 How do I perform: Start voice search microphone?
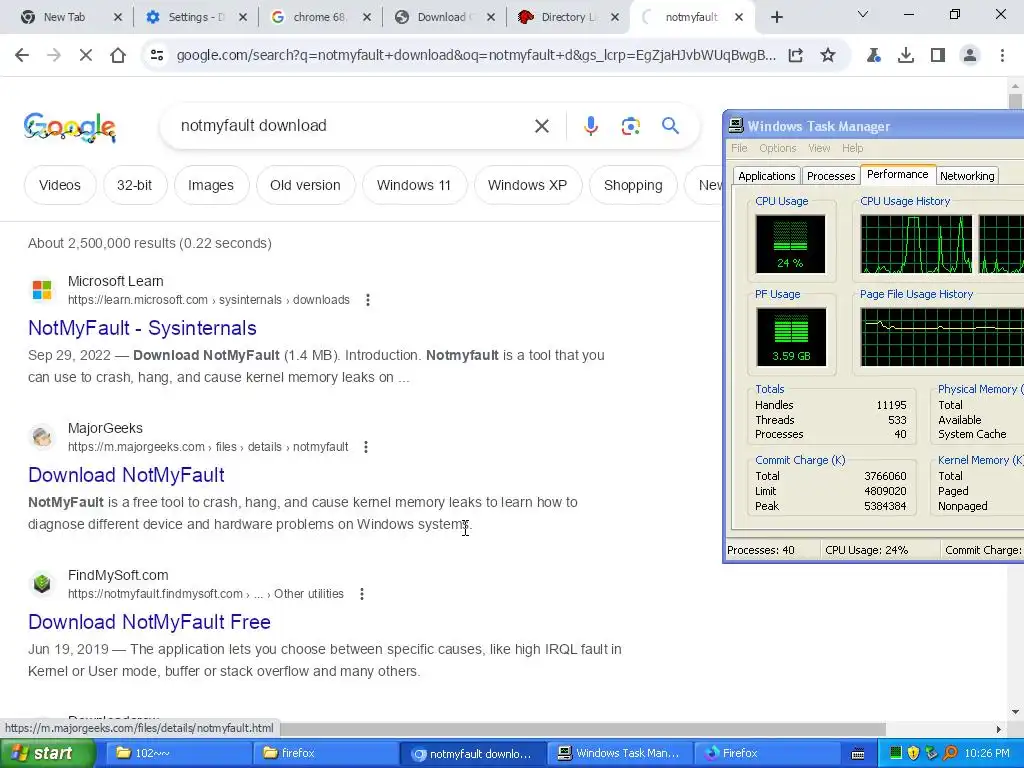(591, 126)
